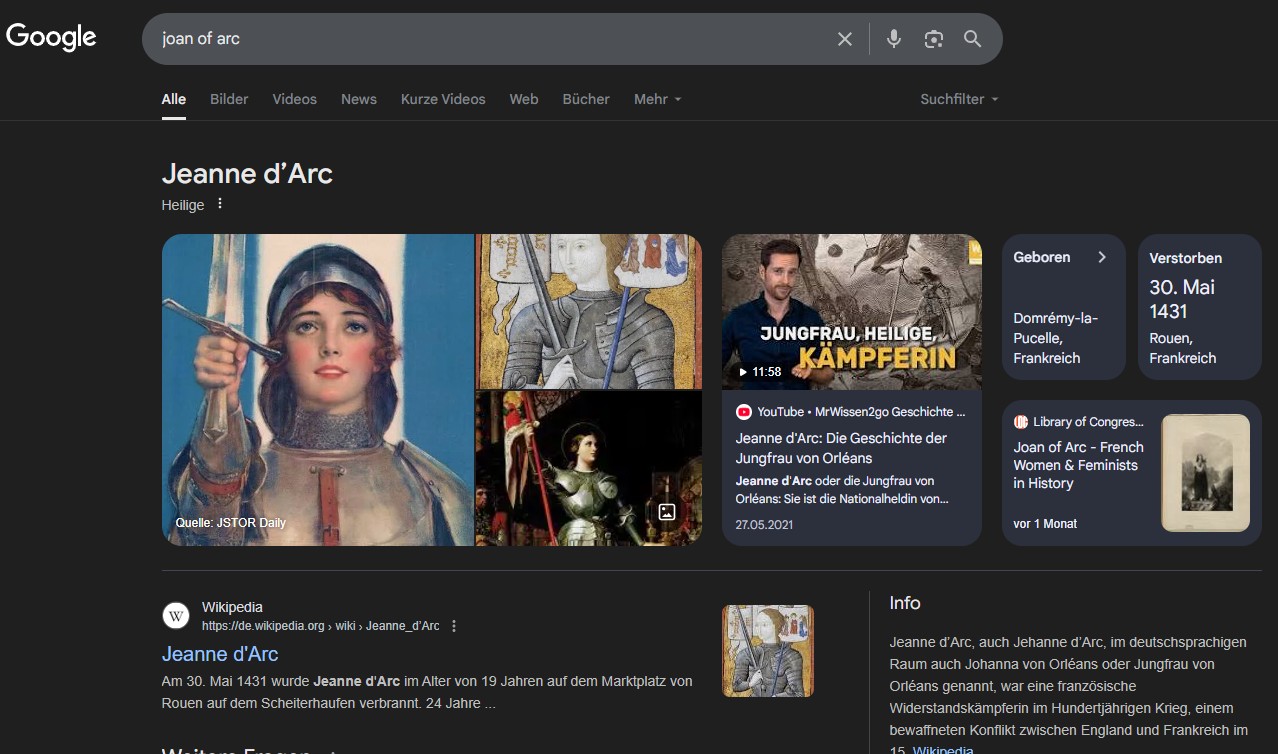Click Quelle: JSTOR Daily caption

(231, 523)
